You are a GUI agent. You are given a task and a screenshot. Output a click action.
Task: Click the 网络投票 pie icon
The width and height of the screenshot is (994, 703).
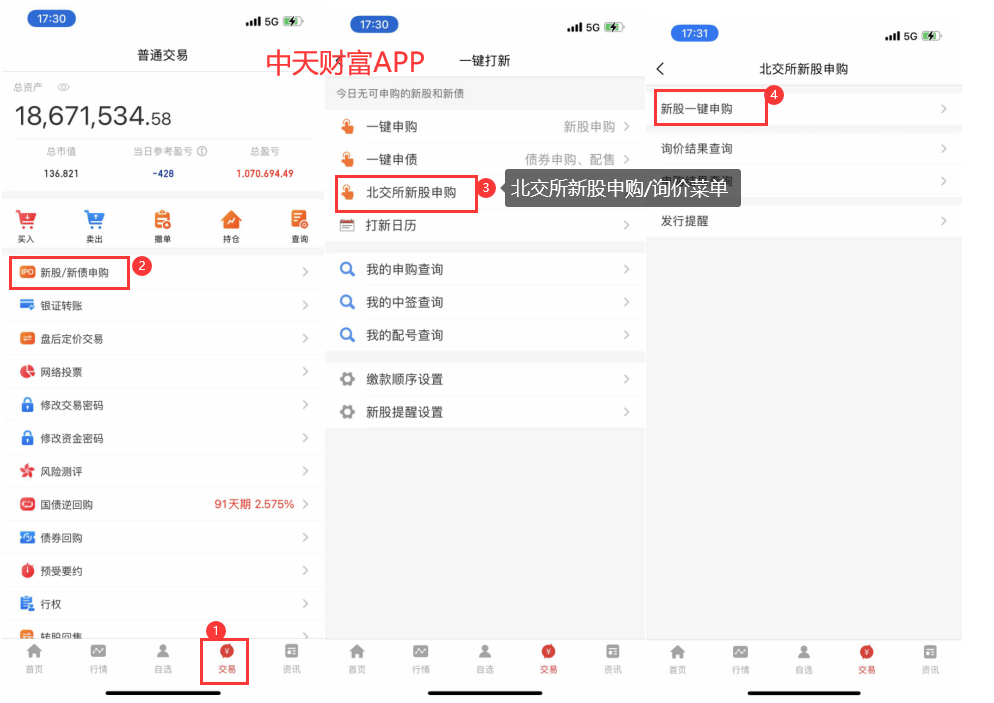[27, 371]
